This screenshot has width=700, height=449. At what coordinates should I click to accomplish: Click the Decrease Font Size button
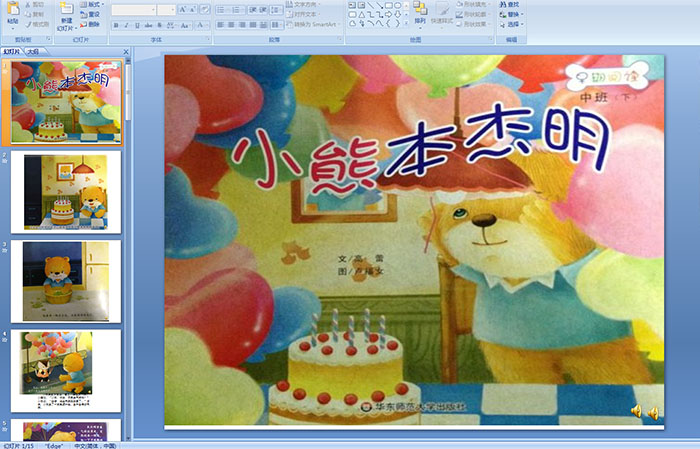193,9
